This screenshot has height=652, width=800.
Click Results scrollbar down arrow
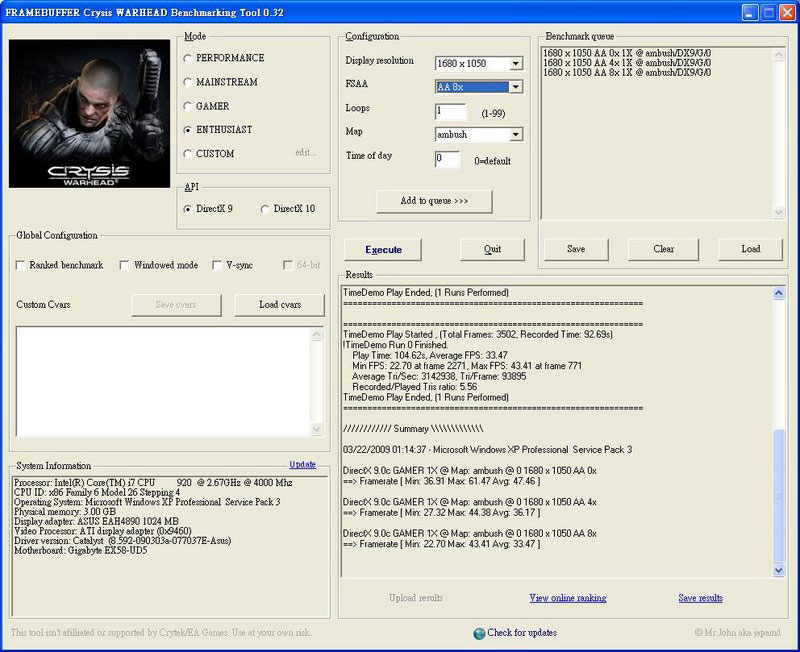pyautogui.click(x=779, y=570)
